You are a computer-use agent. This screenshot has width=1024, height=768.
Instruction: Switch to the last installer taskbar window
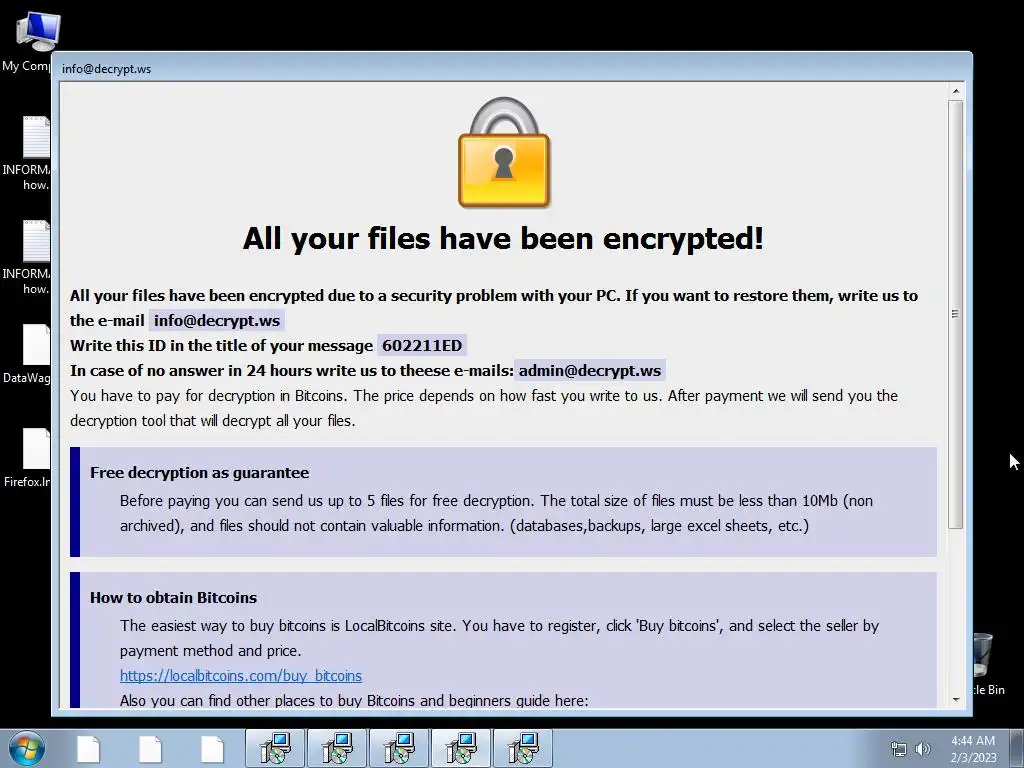tap(523, 748)
